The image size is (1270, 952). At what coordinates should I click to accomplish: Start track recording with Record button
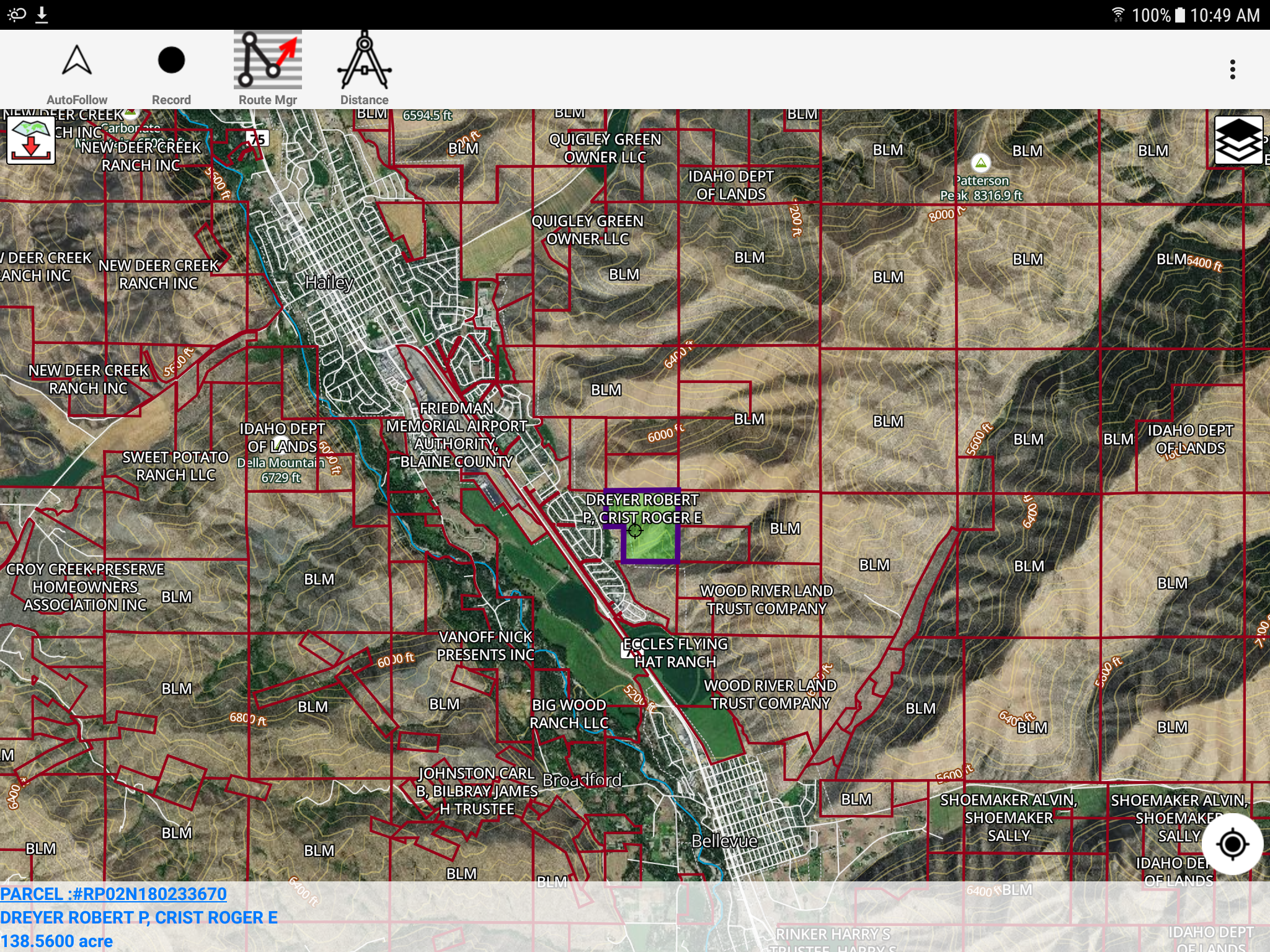point(171,70)
